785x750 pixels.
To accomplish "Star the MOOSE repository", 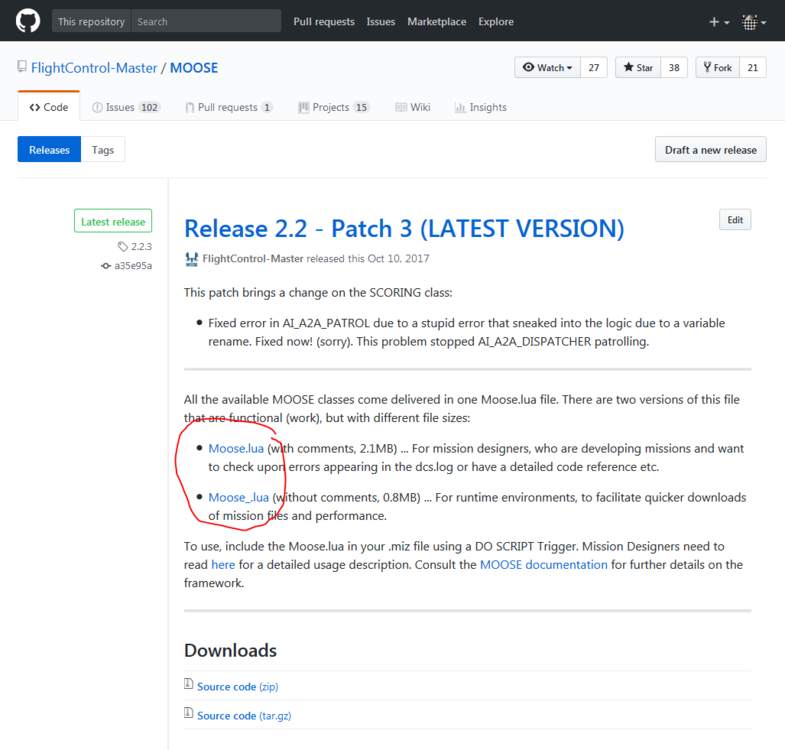I will click(638, 68).
